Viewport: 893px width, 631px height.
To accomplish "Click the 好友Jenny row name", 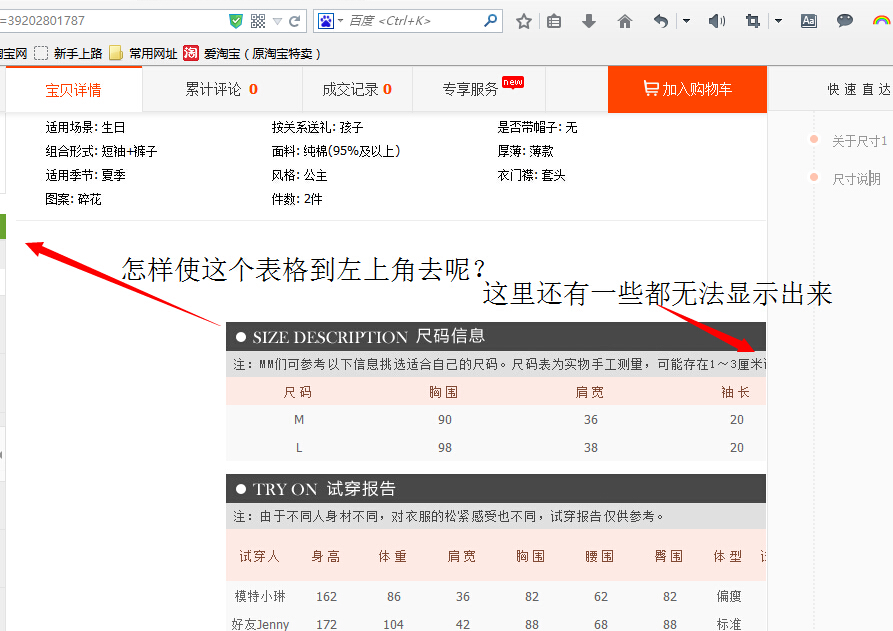I will point(260,624).
